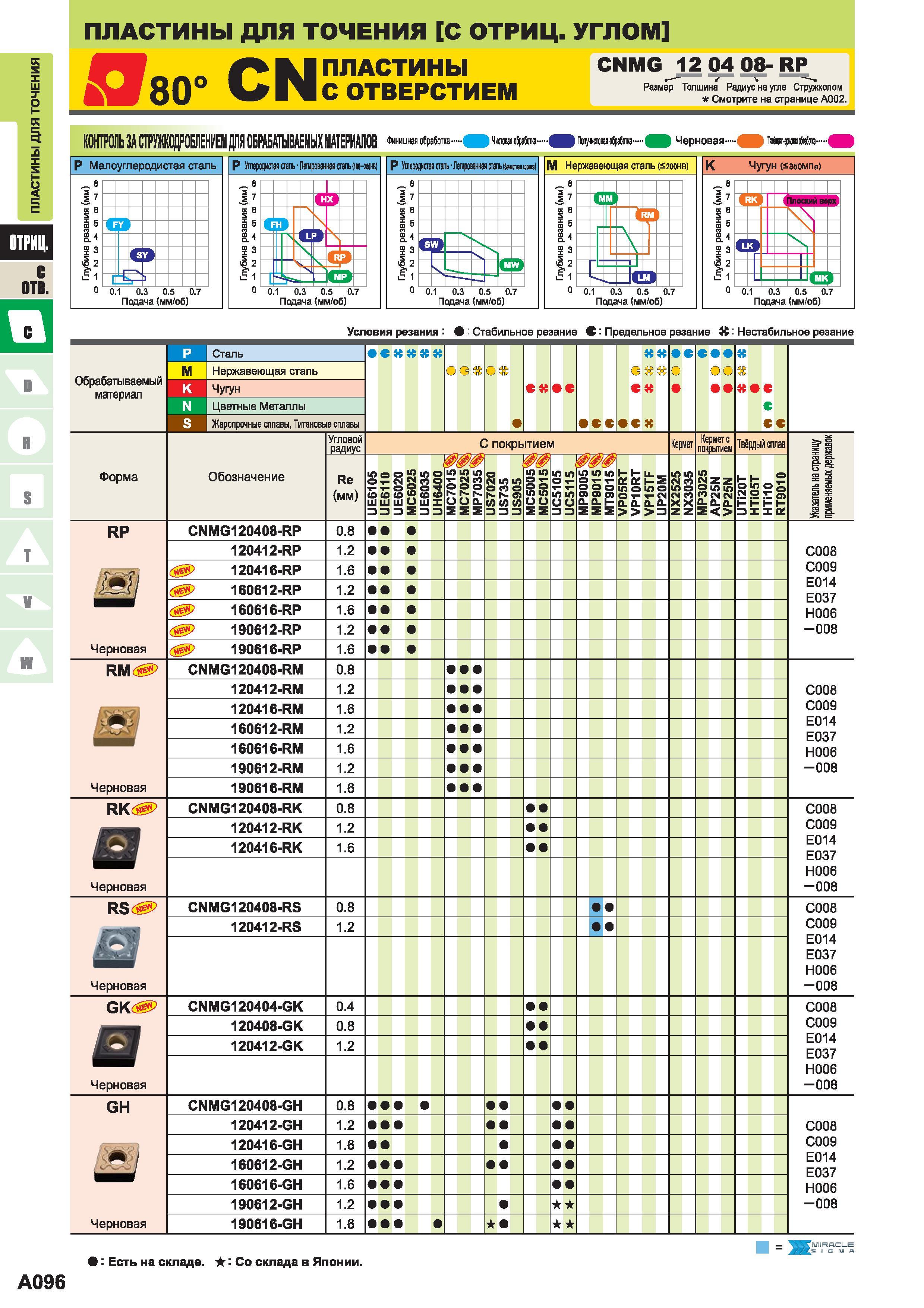
Task: Click the magenta heavy roughing legend swatch
Action: (842, 141)
